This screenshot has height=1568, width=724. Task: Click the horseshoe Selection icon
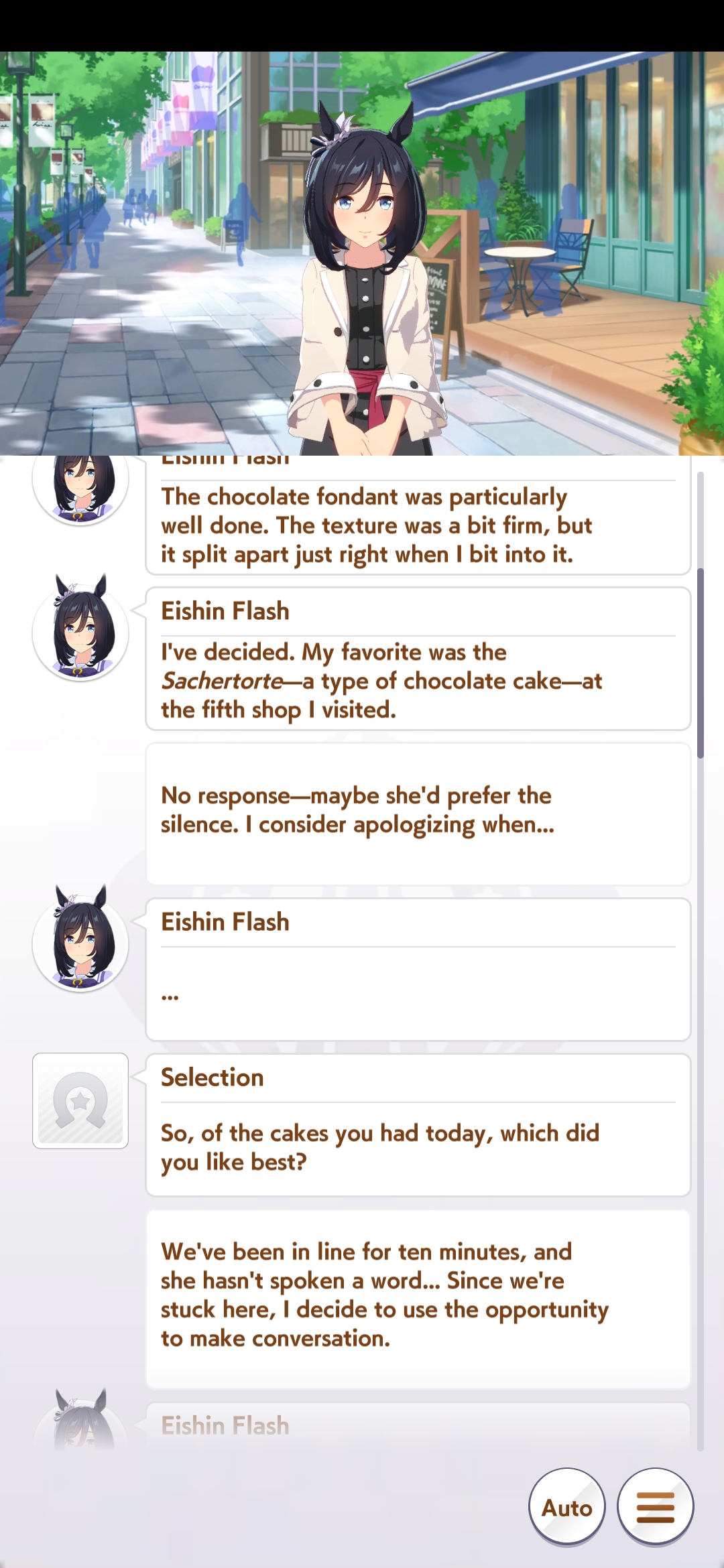(80, 1100)
